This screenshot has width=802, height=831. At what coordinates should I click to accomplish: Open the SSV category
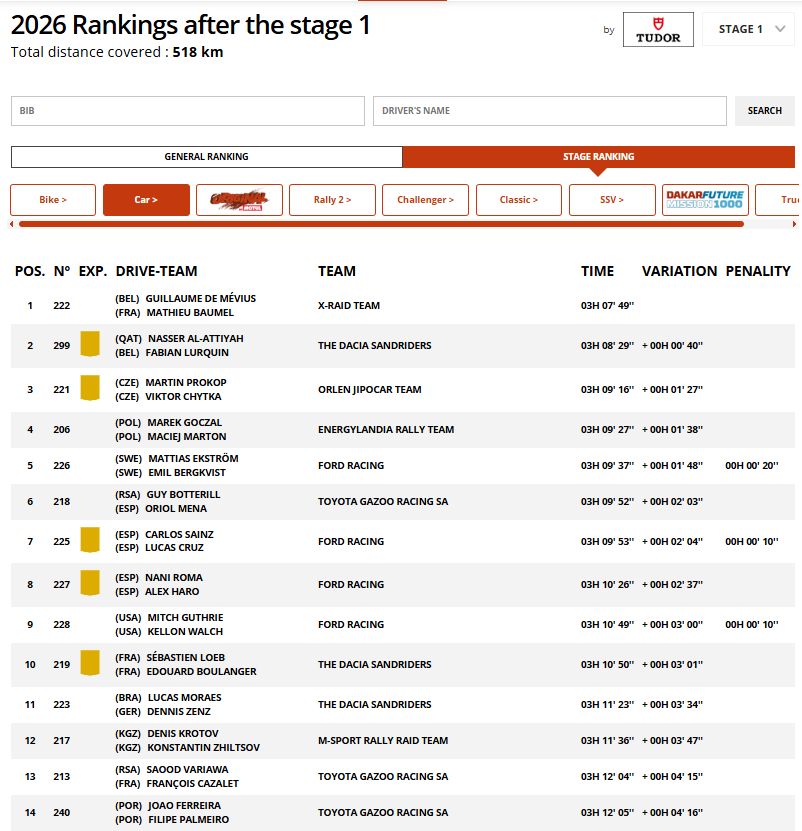tap(612, 200)
